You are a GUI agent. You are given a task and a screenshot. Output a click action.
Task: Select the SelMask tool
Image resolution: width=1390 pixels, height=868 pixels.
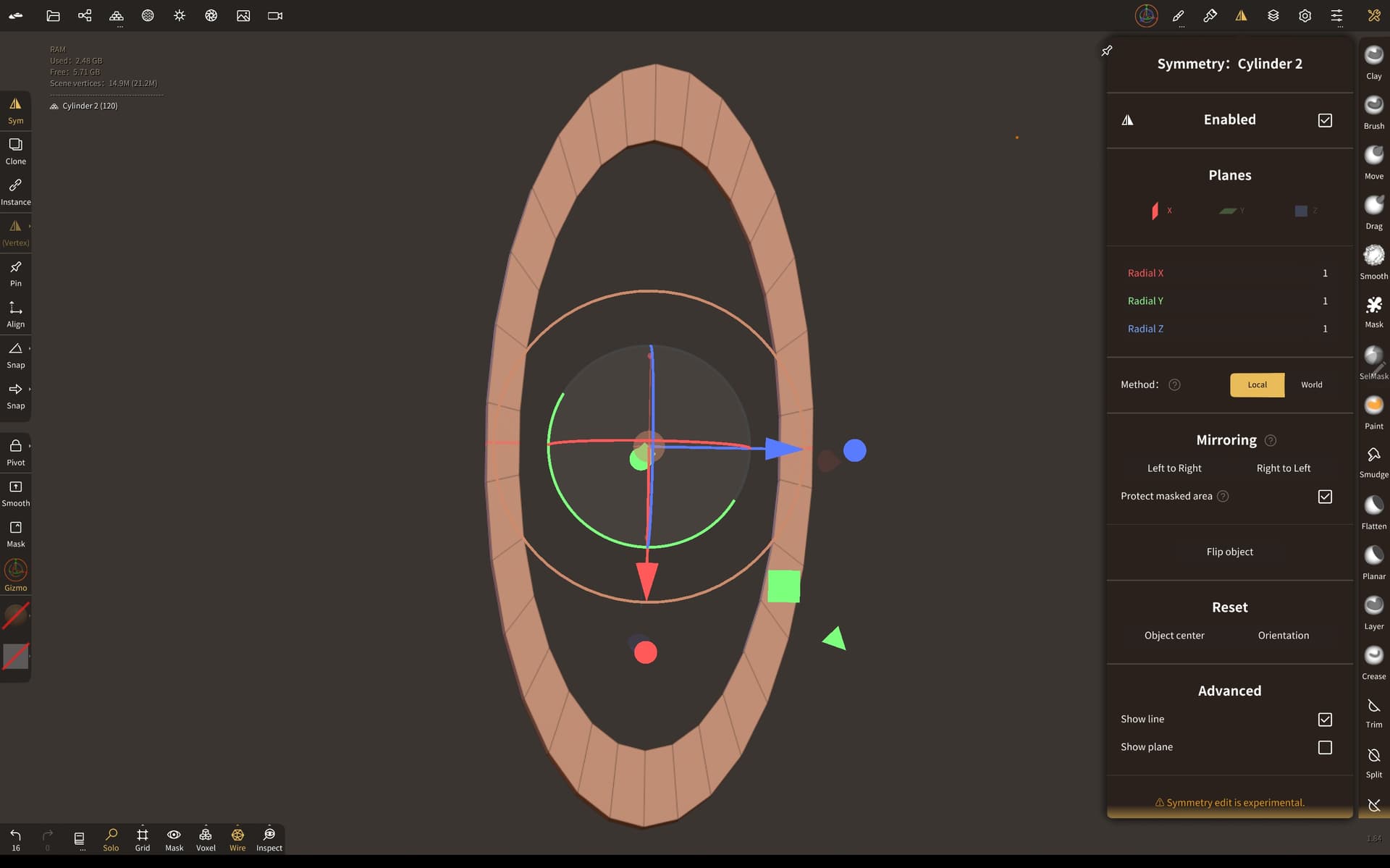(1374, 362)
